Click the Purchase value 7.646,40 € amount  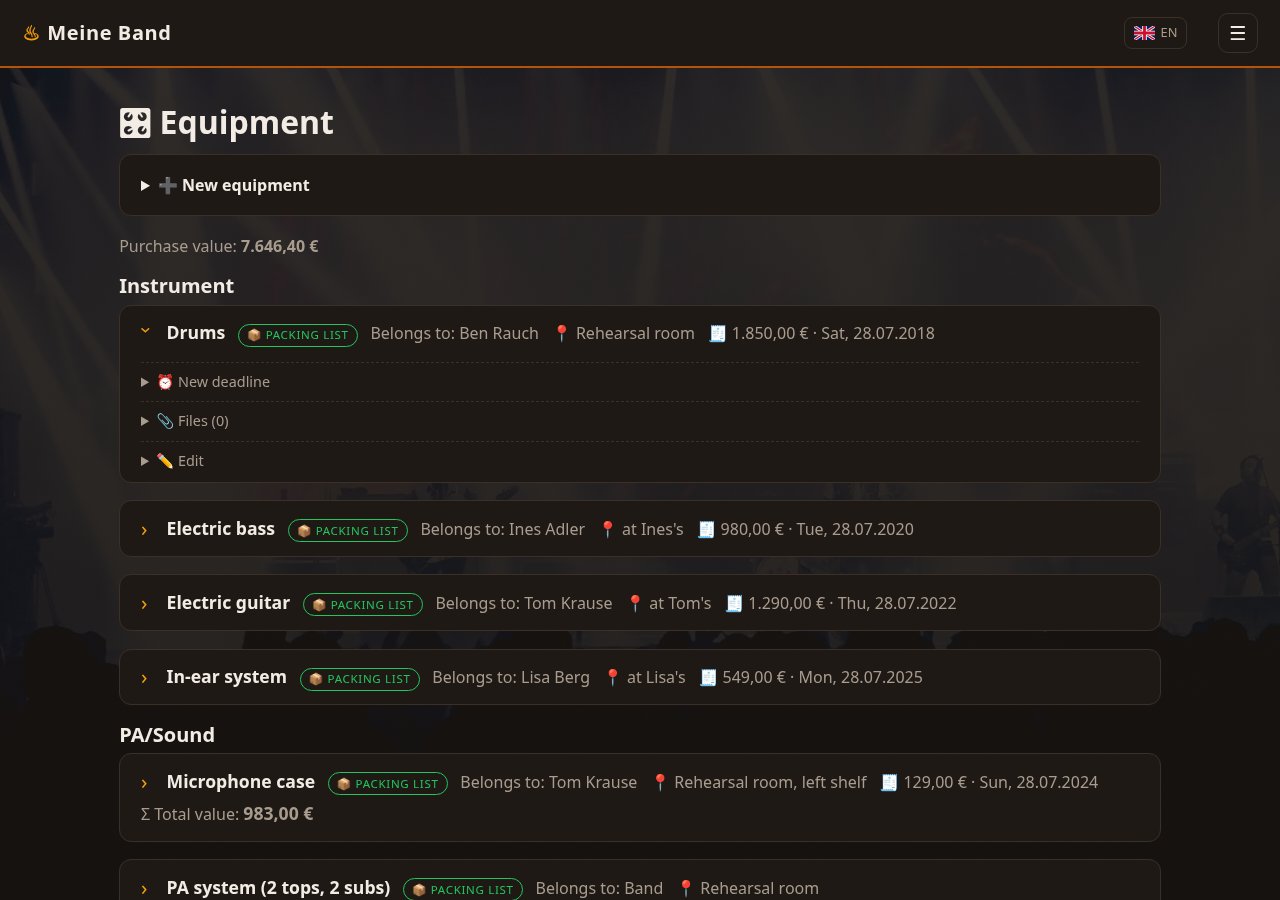click(x=280, y=246)
